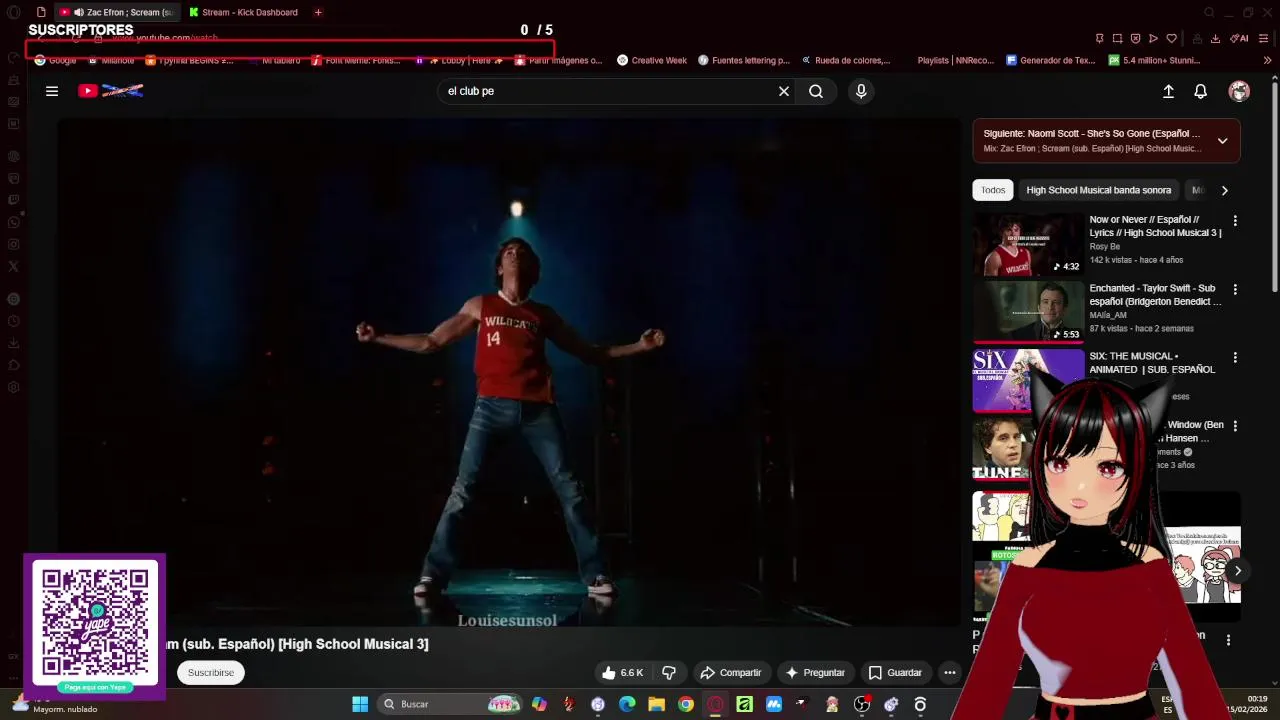Advance the shorts shelf with right arrow
This screenshot has height=720, width=1280.
tap(1237, 571)
